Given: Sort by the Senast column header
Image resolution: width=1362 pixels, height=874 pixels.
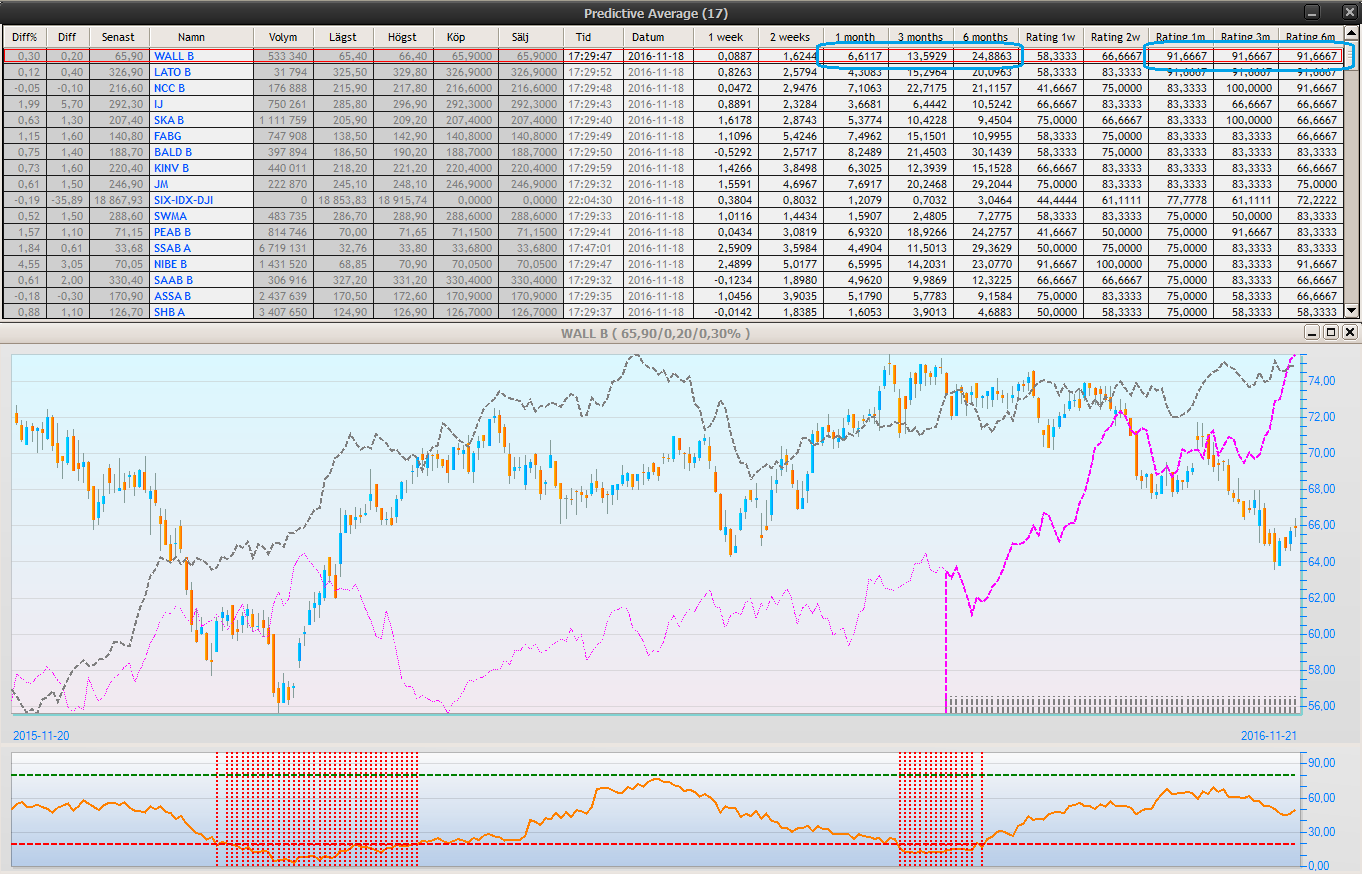Looking at the screenshot, I should point(119,37).
